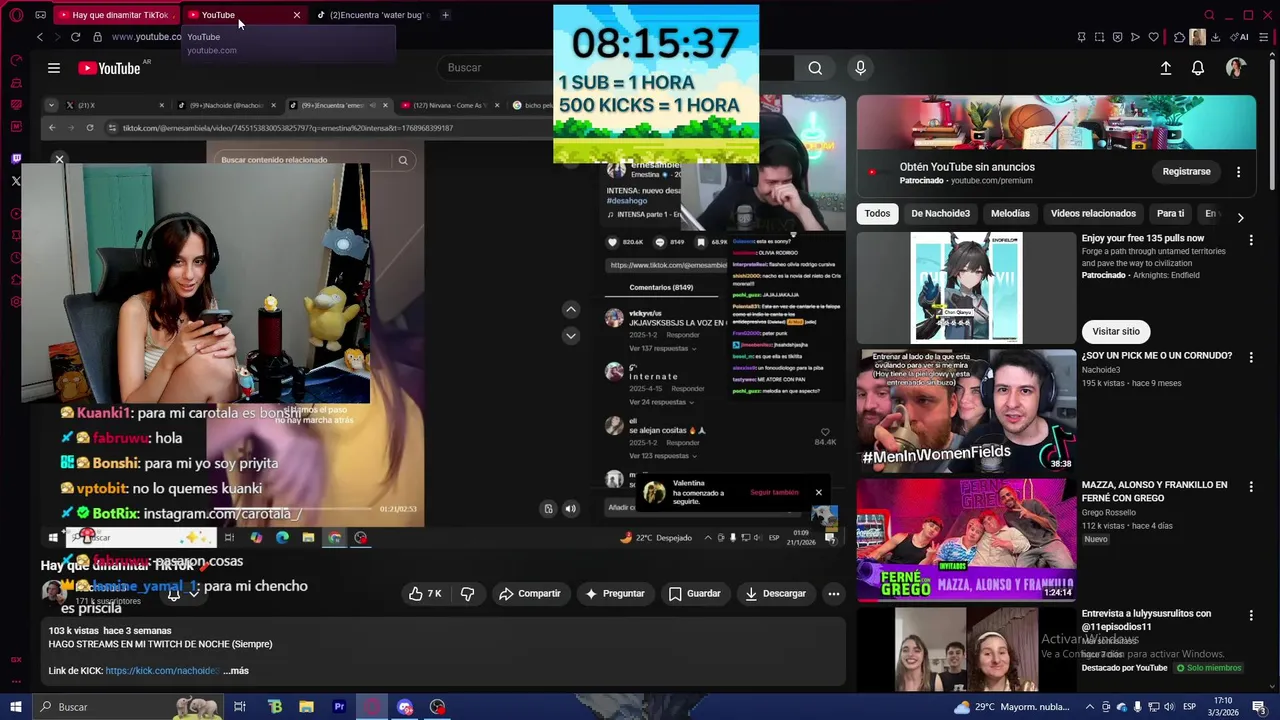
Task: Click the Compartir button
Action: 530,593
